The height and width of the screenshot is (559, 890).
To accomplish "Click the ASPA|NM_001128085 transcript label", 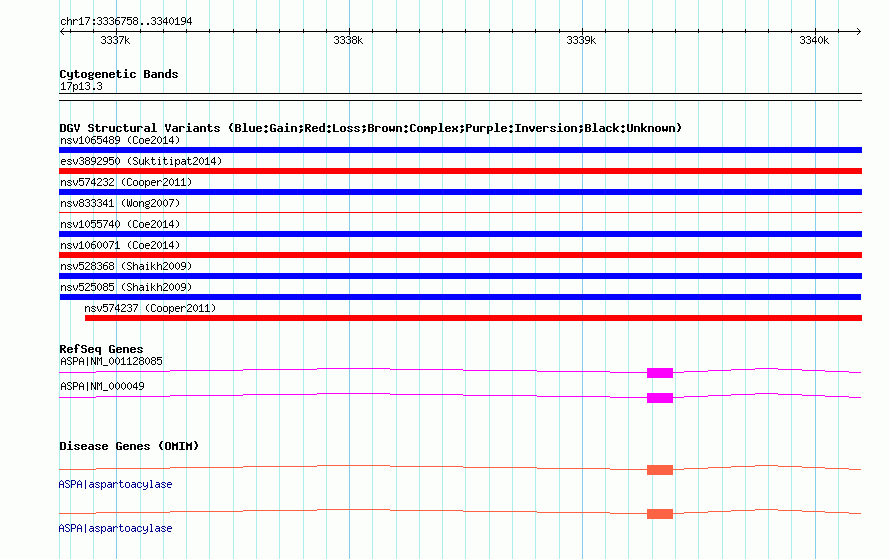I will [x=111, y=361].
